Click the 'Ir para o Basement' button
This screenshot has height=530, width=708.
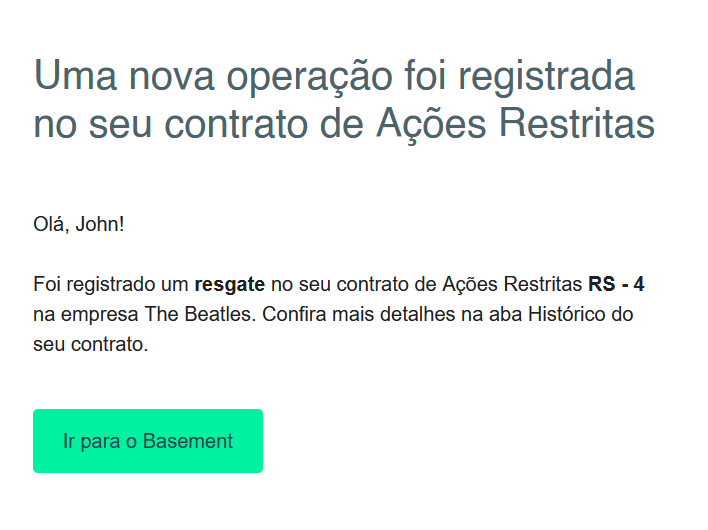point(148,441)
